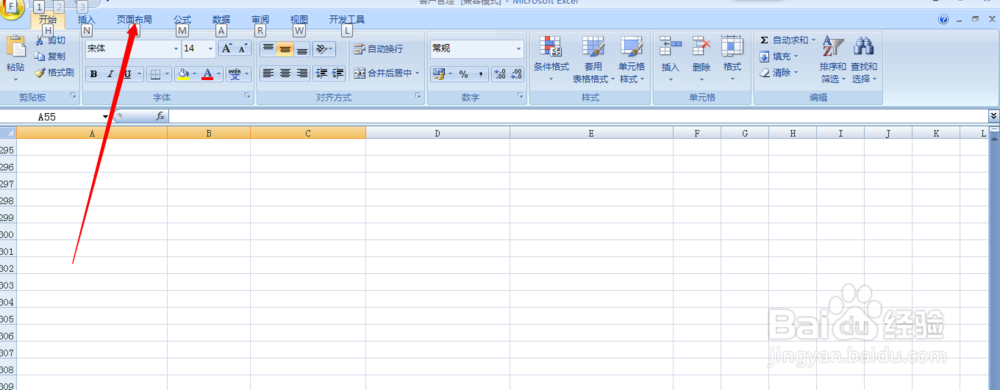Open Sort and Filter (排序和筛选)

coord(833,59)
